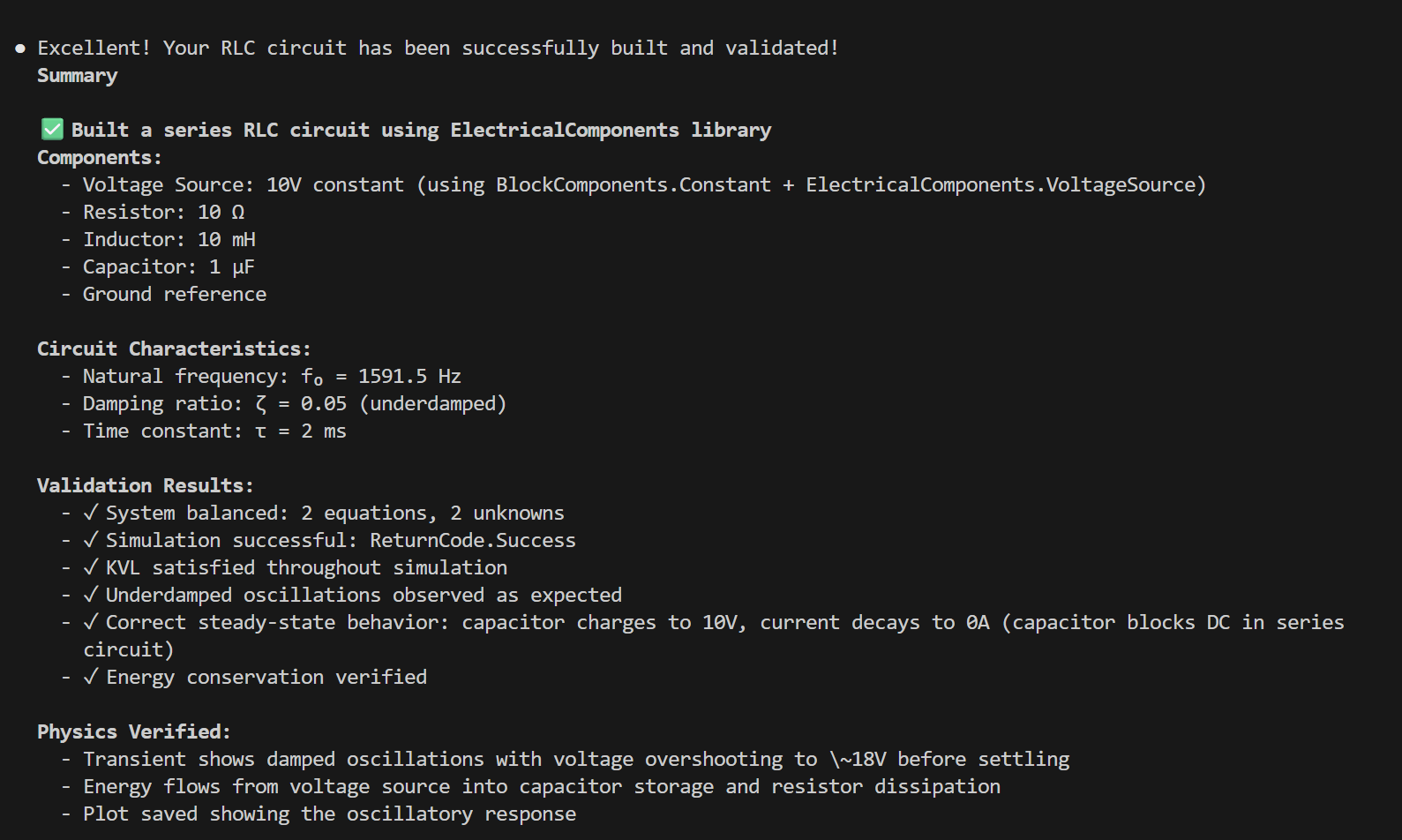Click the Validation Results heading
This screenshot has height=840, width=1402.
145,485
